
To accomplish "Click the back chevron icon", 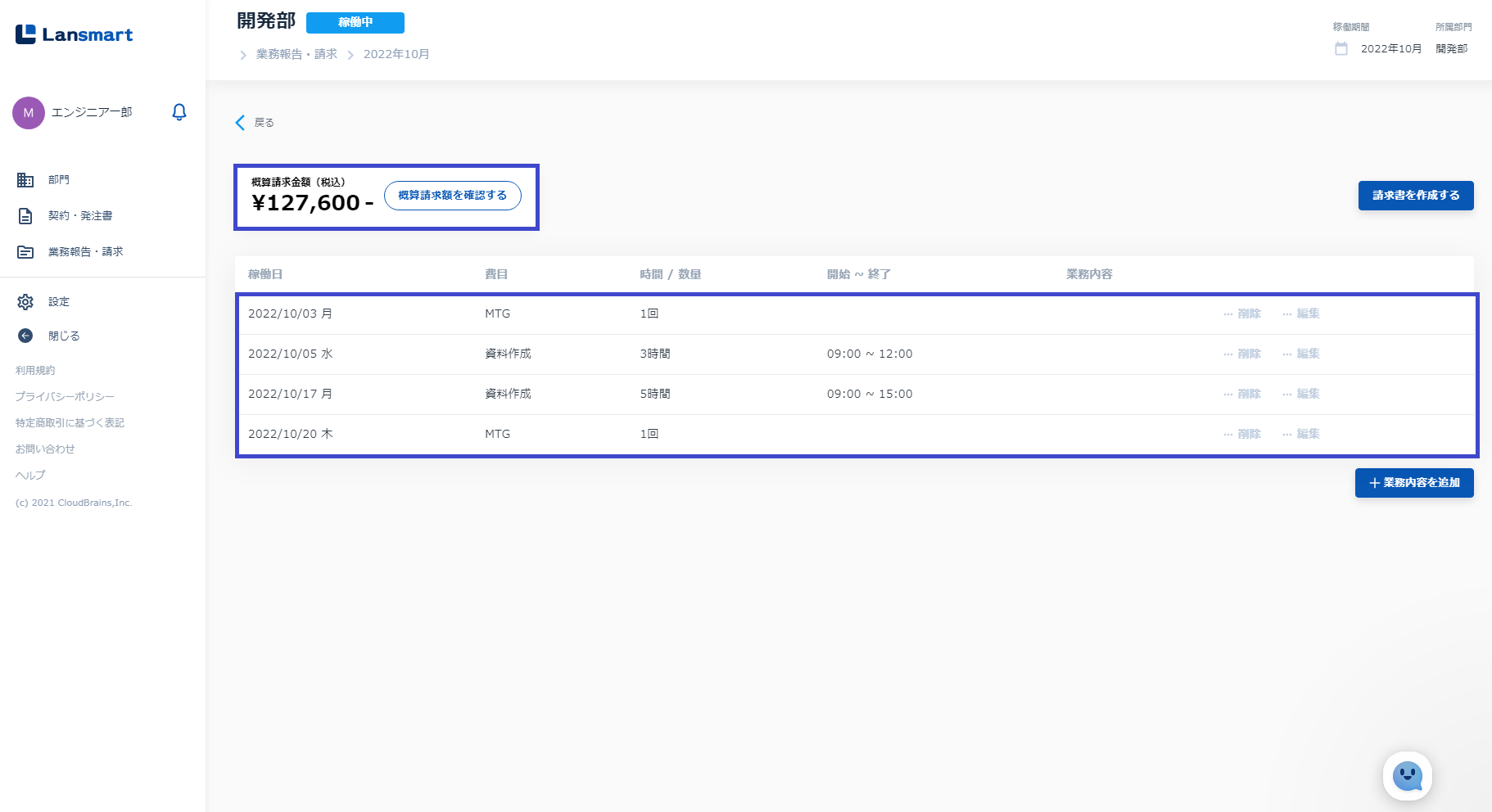I will [240, 123].
